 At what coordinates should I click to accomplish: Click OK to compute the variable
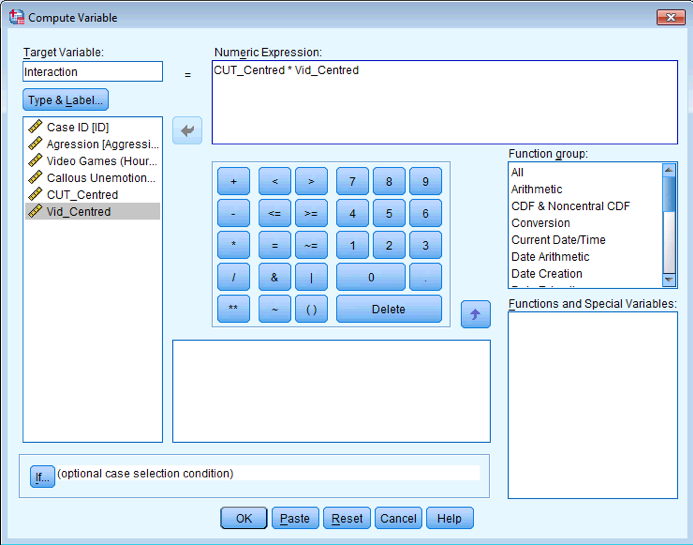243,518
